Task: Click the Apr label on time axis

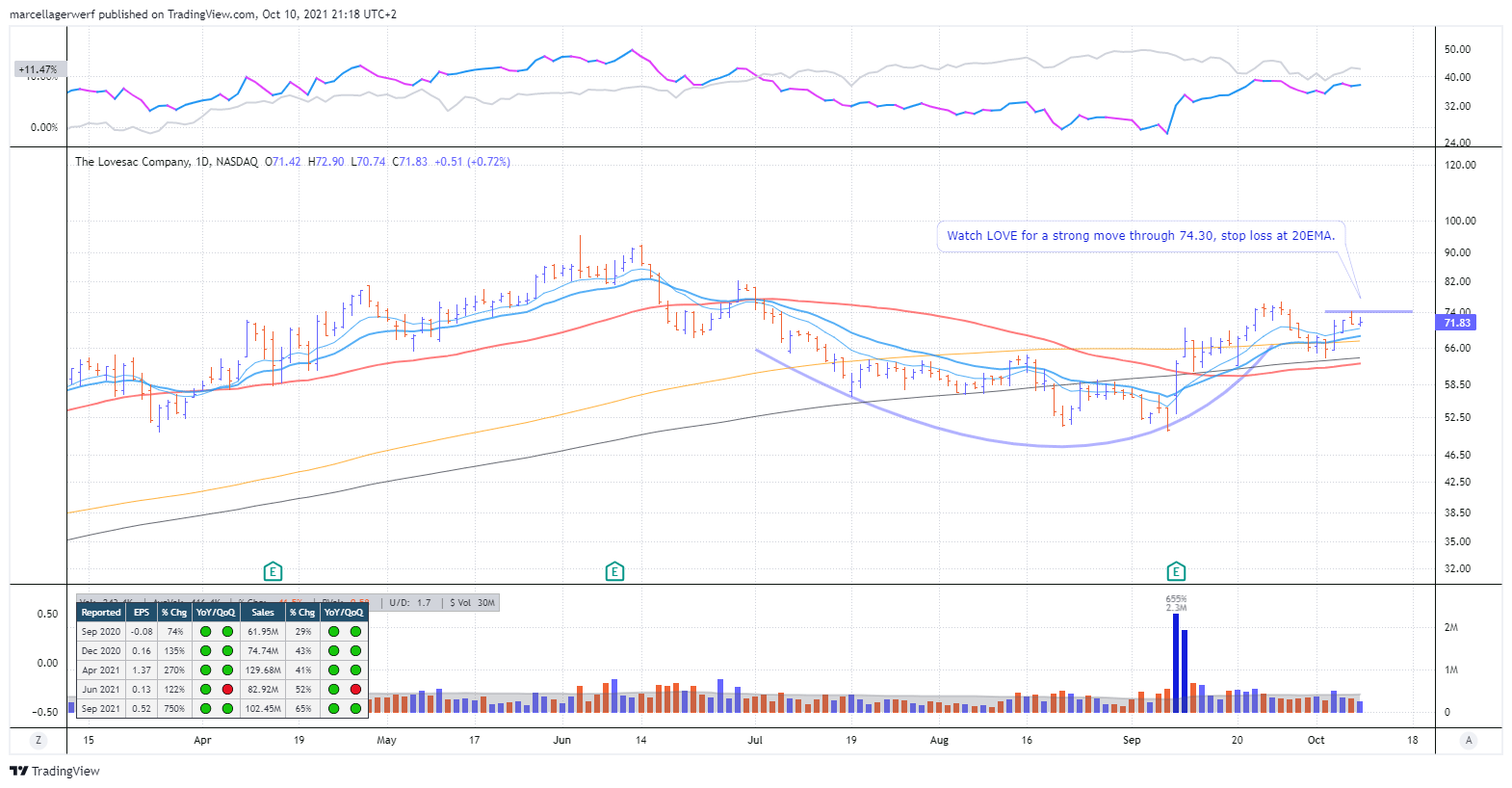Action: tap(202, 740)
